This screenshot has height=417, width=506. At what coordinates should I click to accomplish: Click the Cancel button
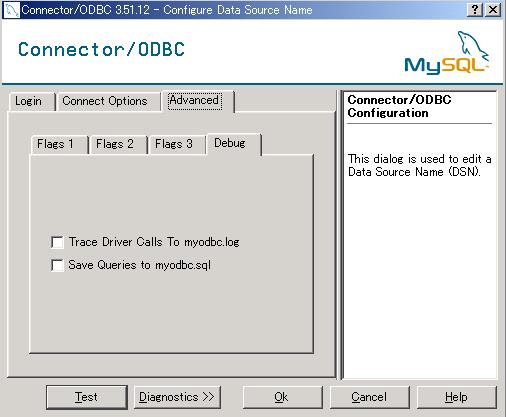tap(369, 397)
